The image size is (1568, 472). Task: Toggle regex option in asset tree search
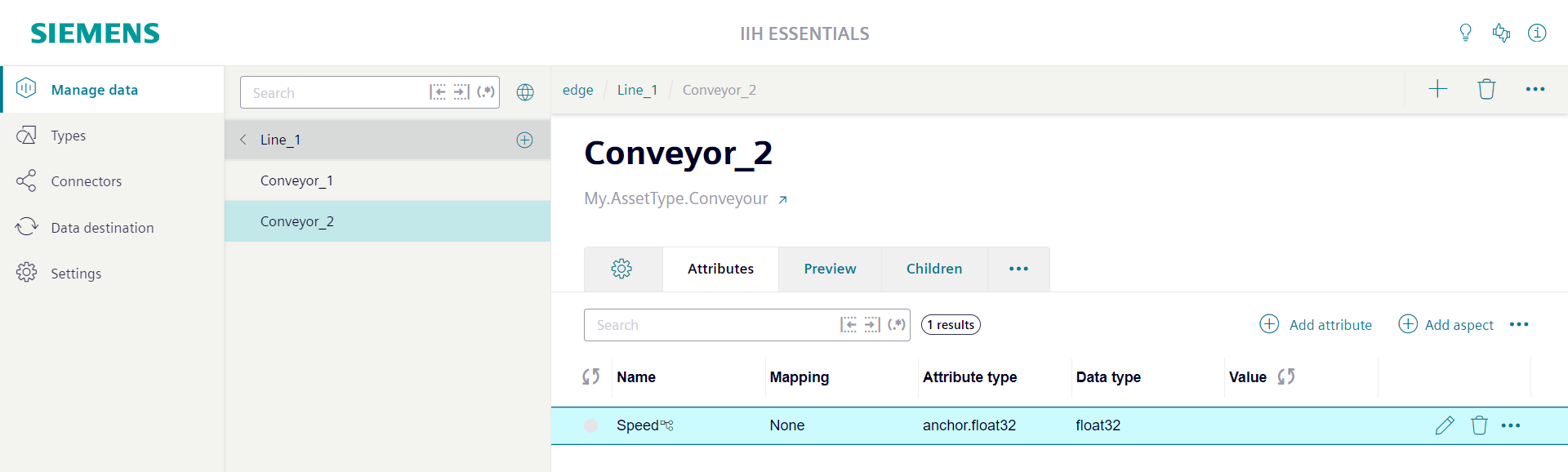click(486, 92)
